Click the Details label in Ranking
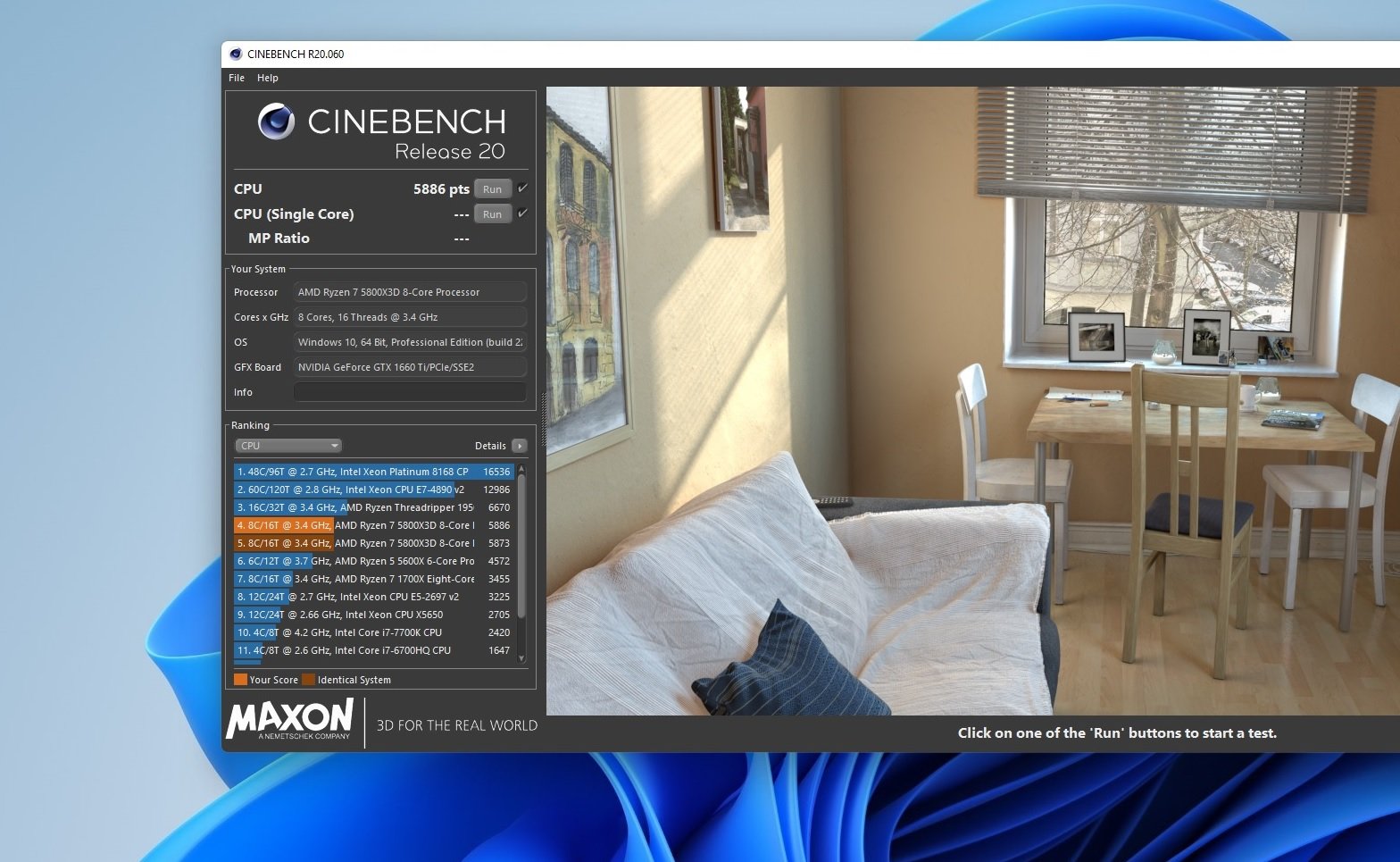The width and height of the screenshot is (1400, 862). pyautogui.click(x=490, y=446)
